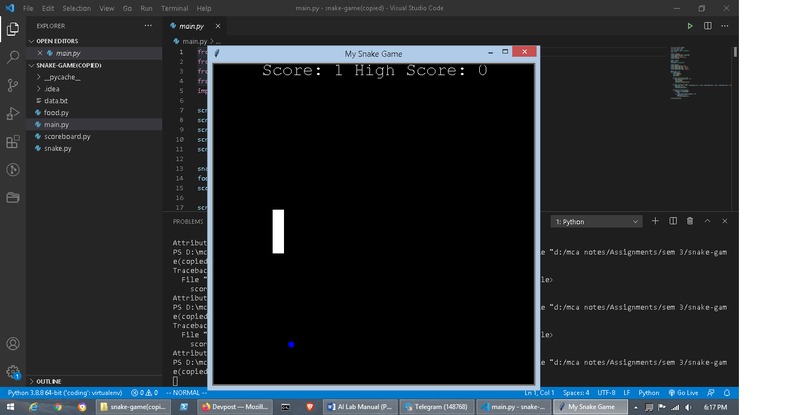Open the Git graph icon in activity bar
This screenshot has height=415, width=806.
pyautogui.click(x=13, y=170)
